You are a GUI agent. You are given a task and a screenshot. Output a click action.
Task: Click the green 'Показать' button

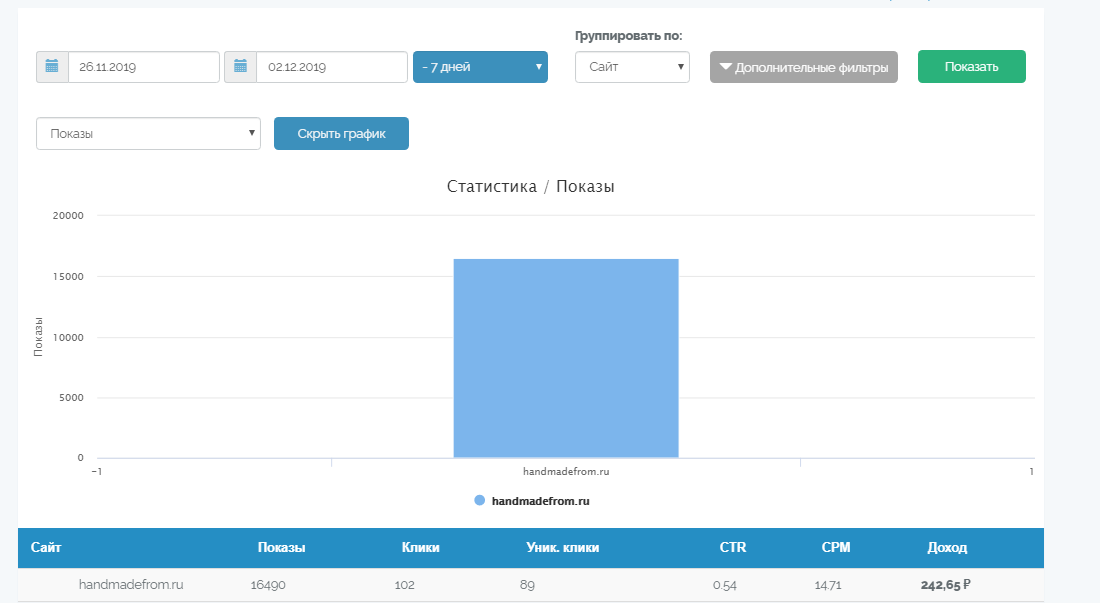[x=972, y=67]
